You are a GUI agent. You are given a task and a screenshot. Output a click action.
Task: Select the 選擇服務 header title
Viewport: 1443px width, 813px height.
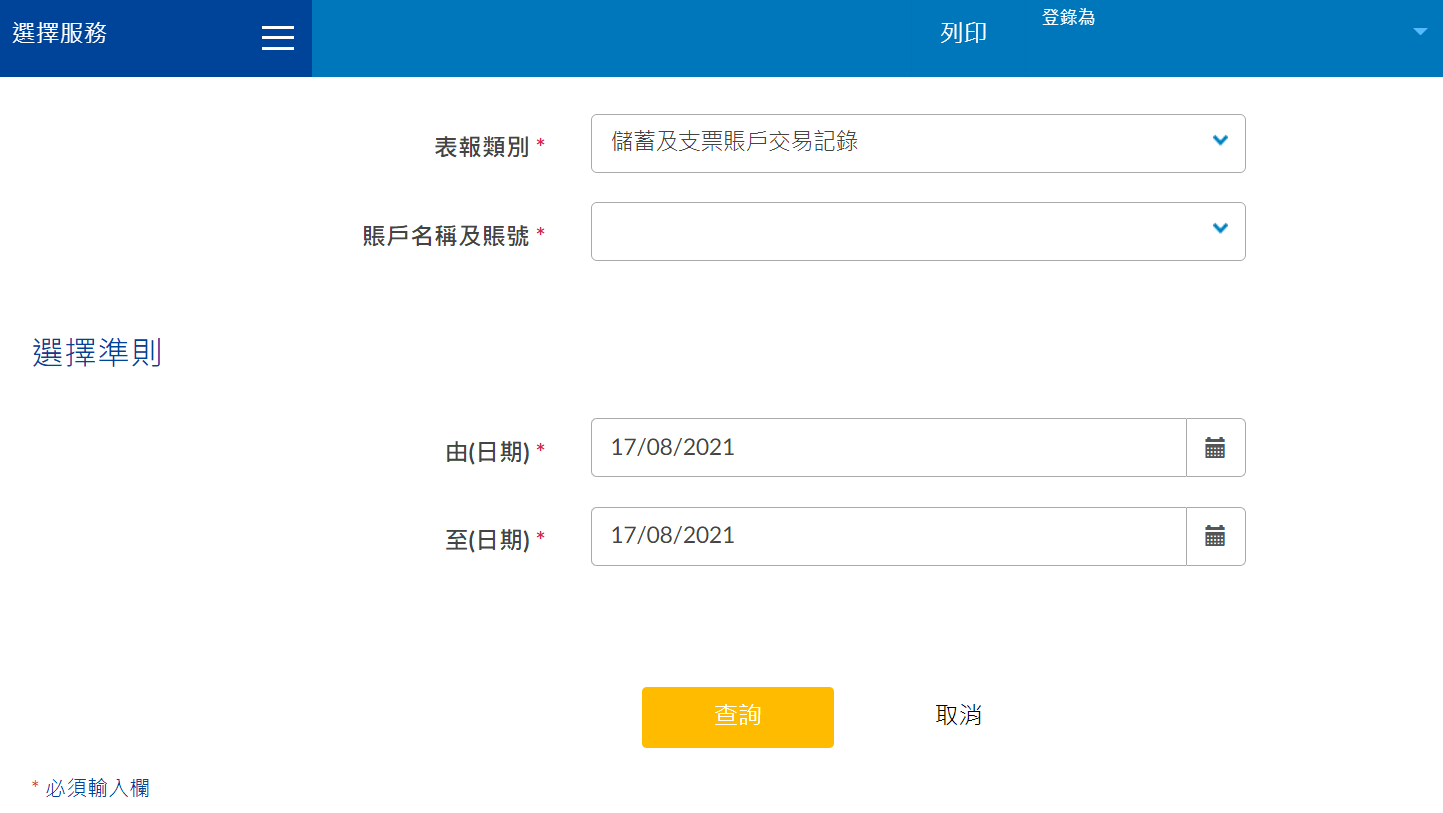(x=60, y=33)
